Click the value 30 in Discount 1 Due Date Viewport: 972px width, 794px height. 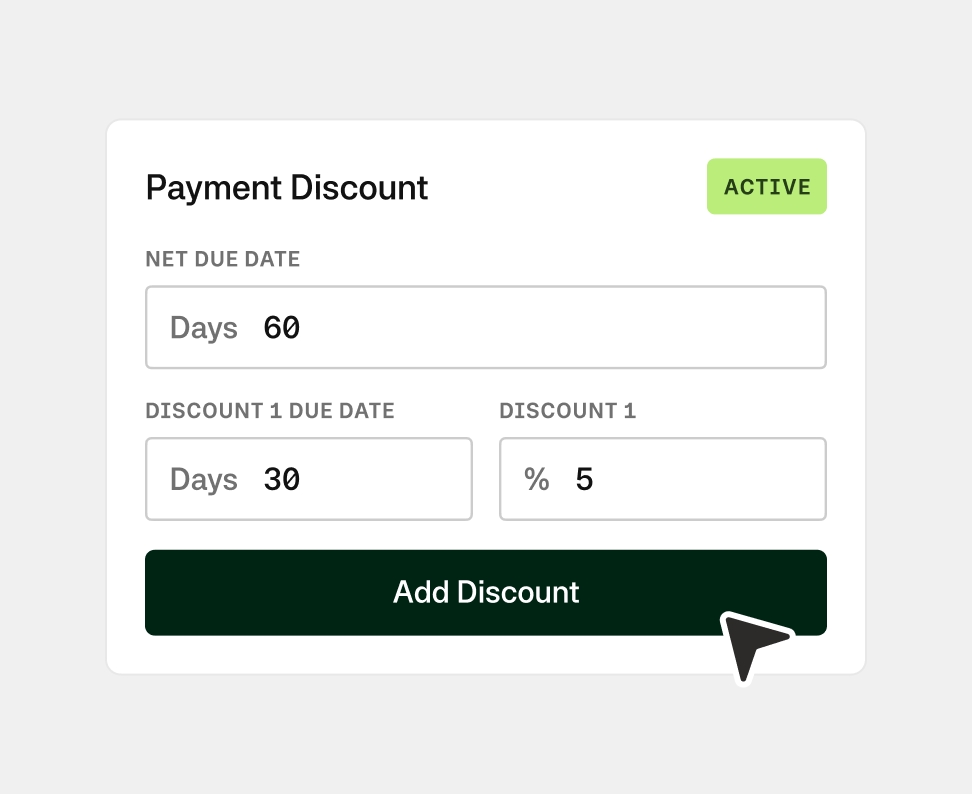click(x=282, y=480)
